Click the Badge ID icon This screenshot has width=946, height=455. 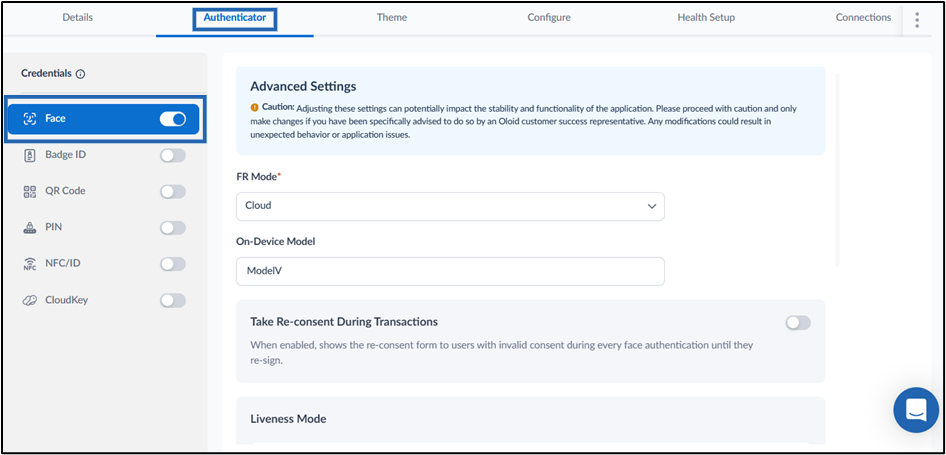30,154
